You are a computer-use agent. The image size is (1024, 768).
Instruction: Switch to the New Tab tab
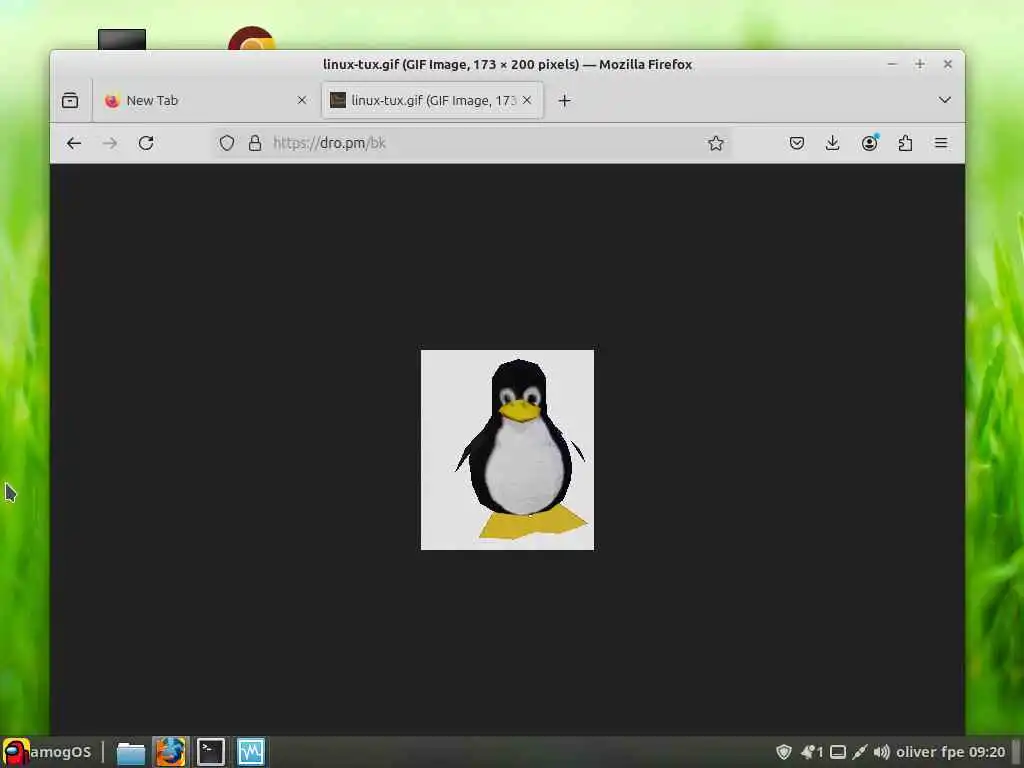pyautogui.click(x=202, y=101)
